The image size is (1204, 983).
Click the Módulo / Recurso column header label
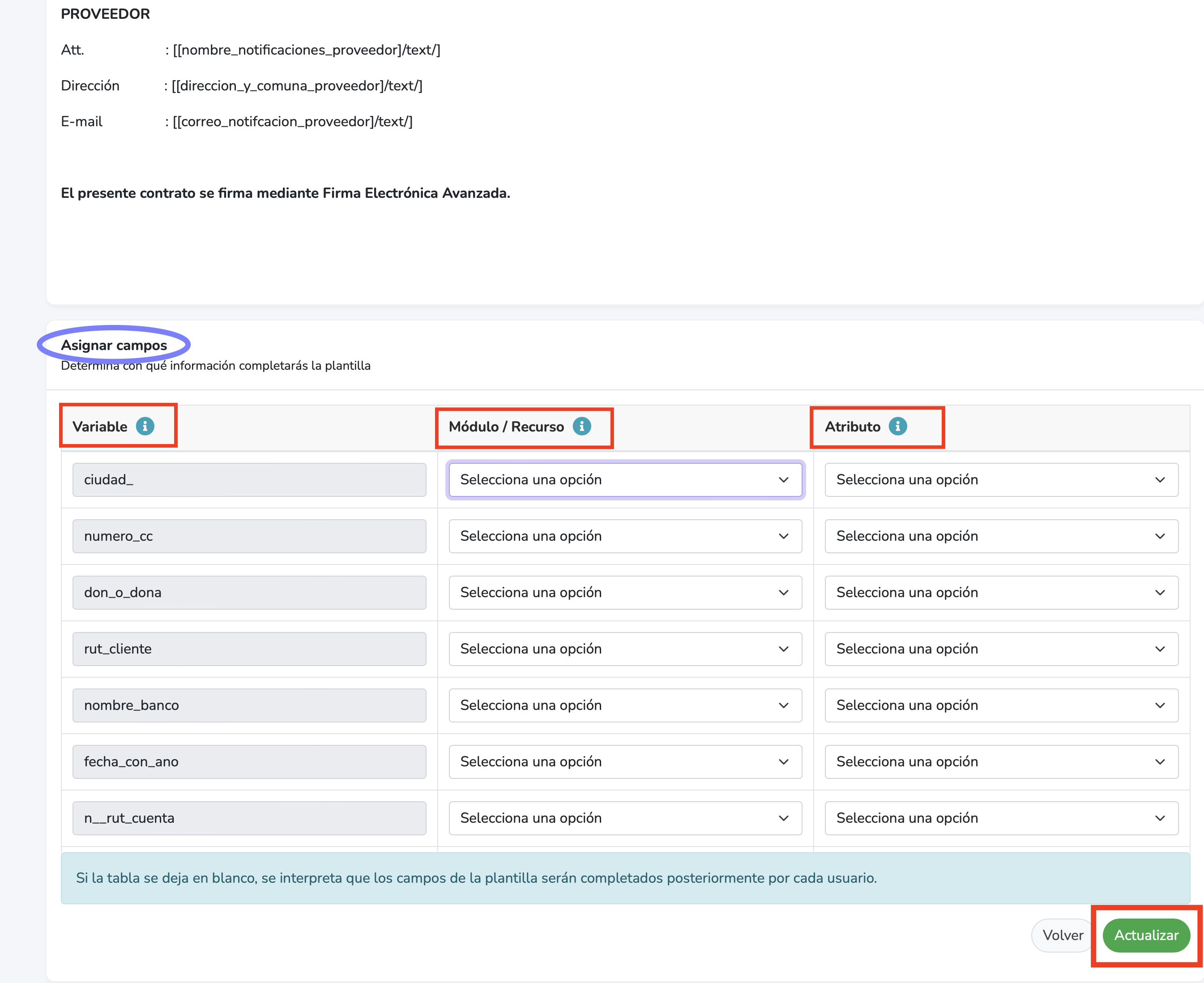coord(506,427)
